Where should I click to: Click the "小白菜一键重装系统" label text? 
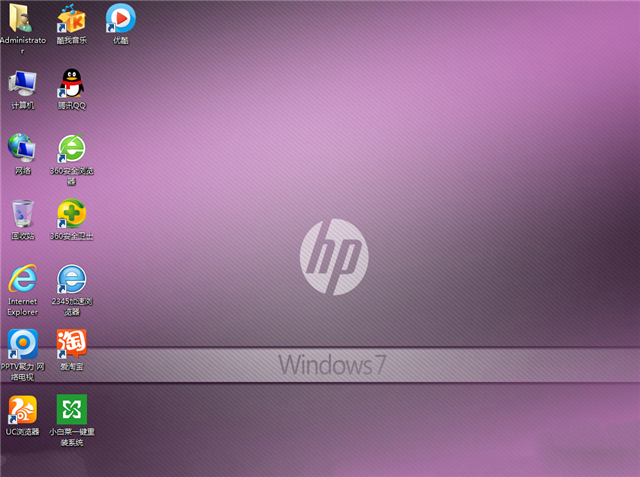coord(71,437)
